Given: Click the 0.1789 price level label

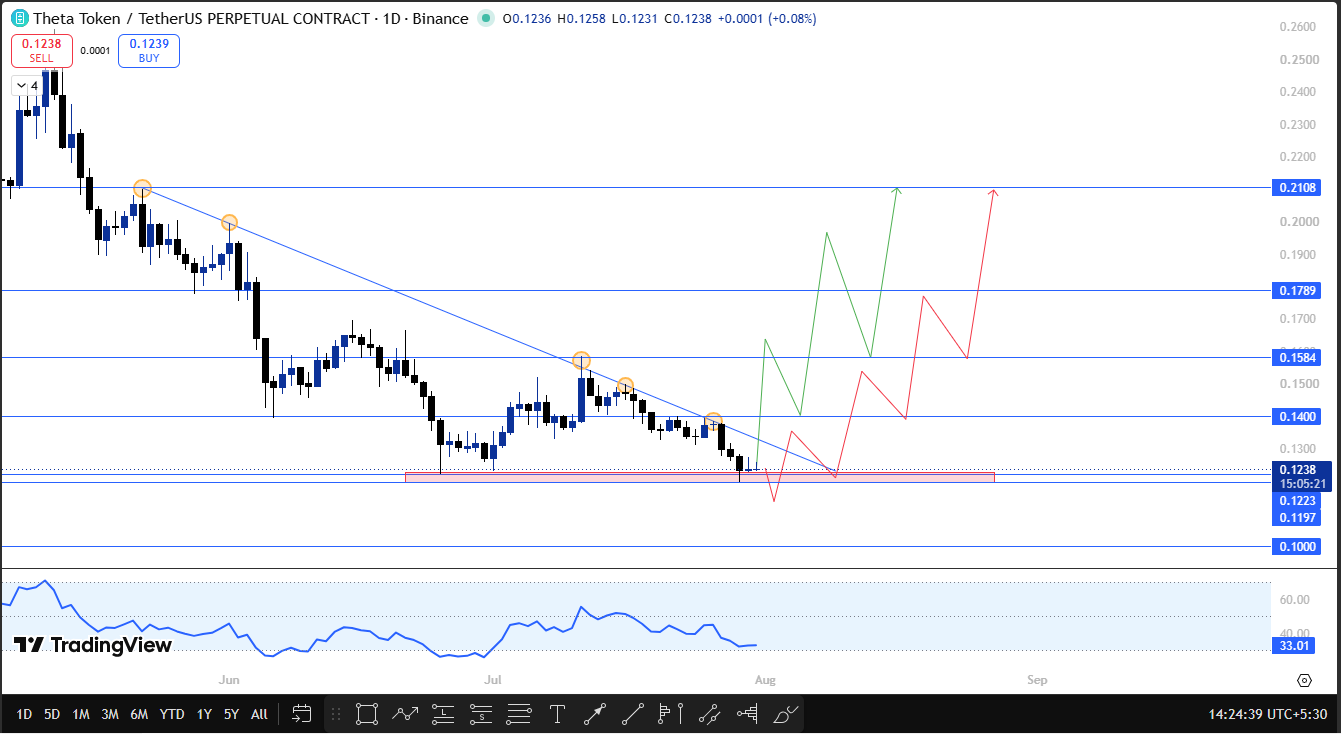Looking at the screenshot, I should click(x=1299, y=291).
